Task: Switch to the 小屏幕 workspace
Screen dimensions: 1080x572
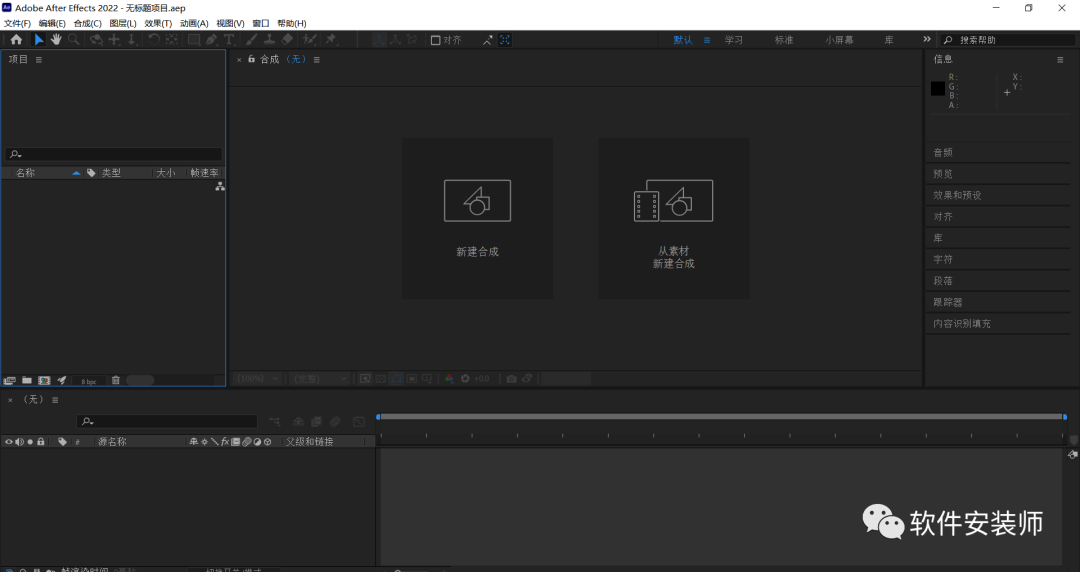Action: pos(839,40)
